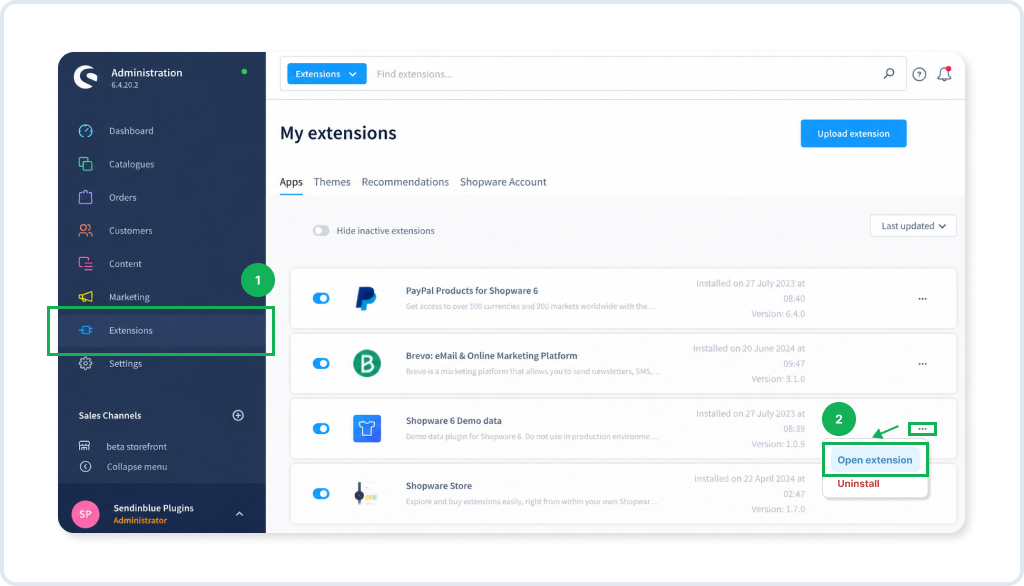Open the Last updated sort dropdown

click(913, 226)
